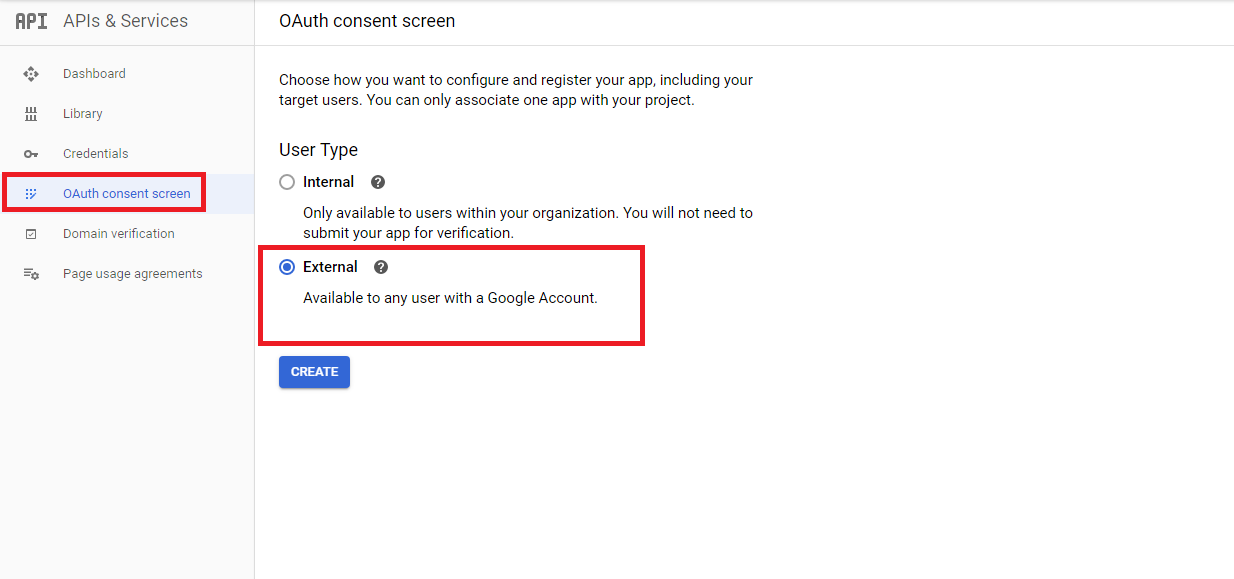Open help tooltip next to Internal
The image size is (1234, 579).
pos(378,182)
